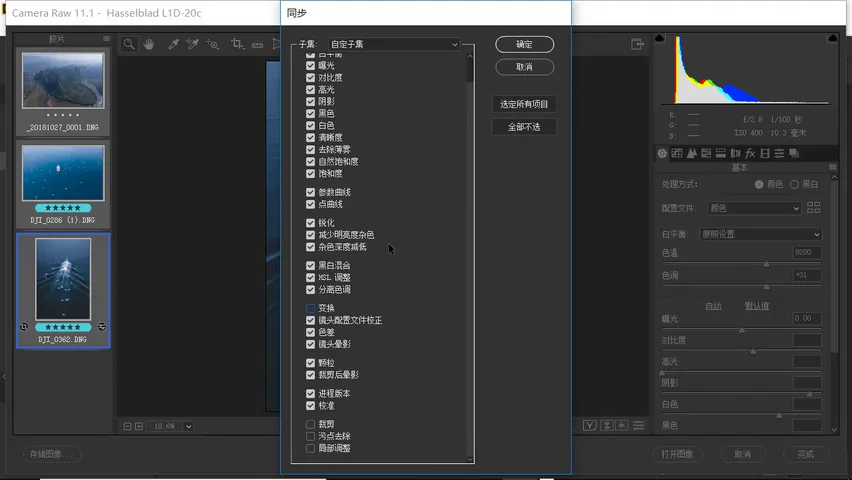
Task: Click the 取消 button in sync dialog
Action: tap(524, 67)
